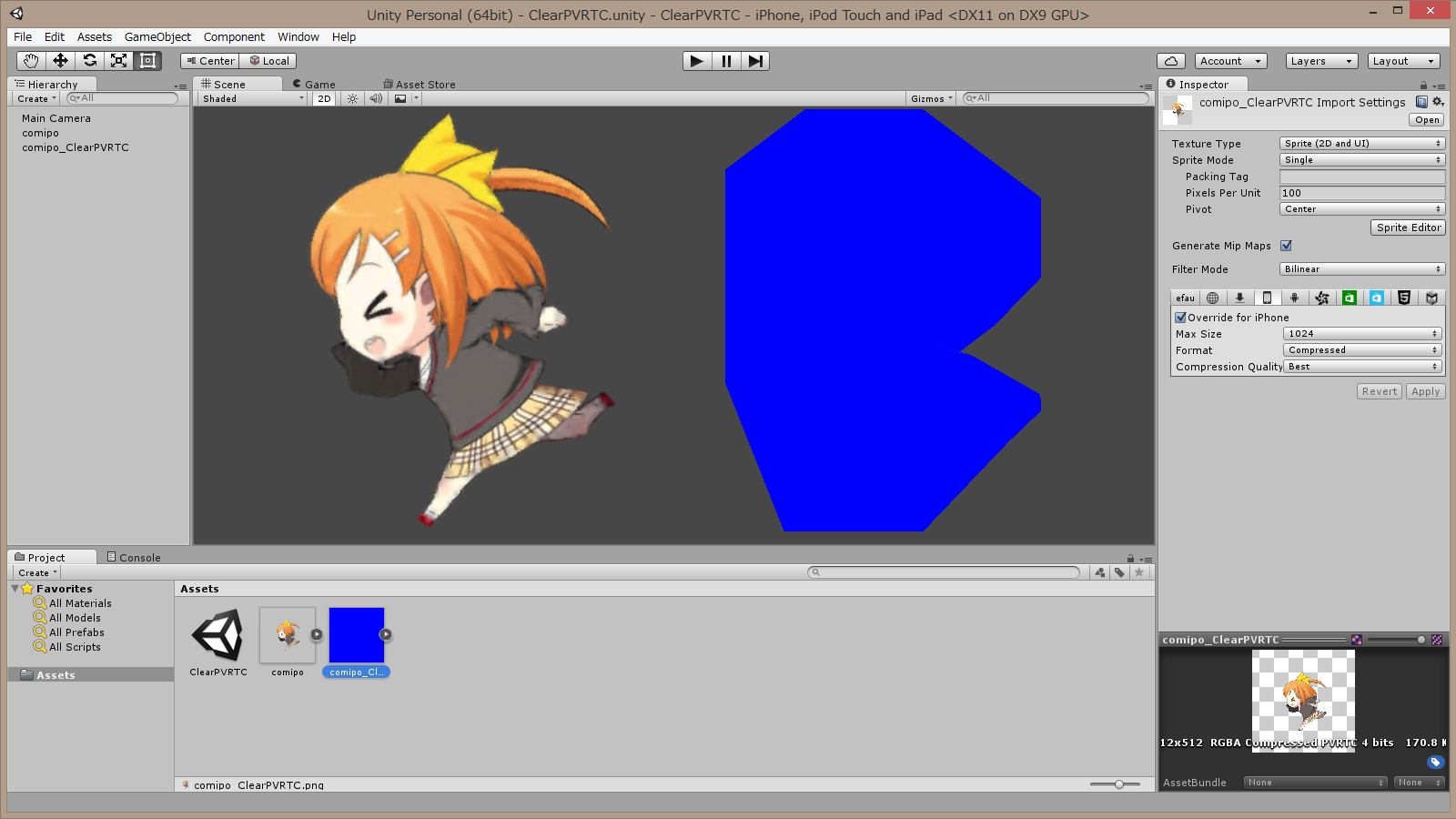This screenshot has height=819, width=1456.
Task: Switch to the Game tab
Action: pos(314,85)
